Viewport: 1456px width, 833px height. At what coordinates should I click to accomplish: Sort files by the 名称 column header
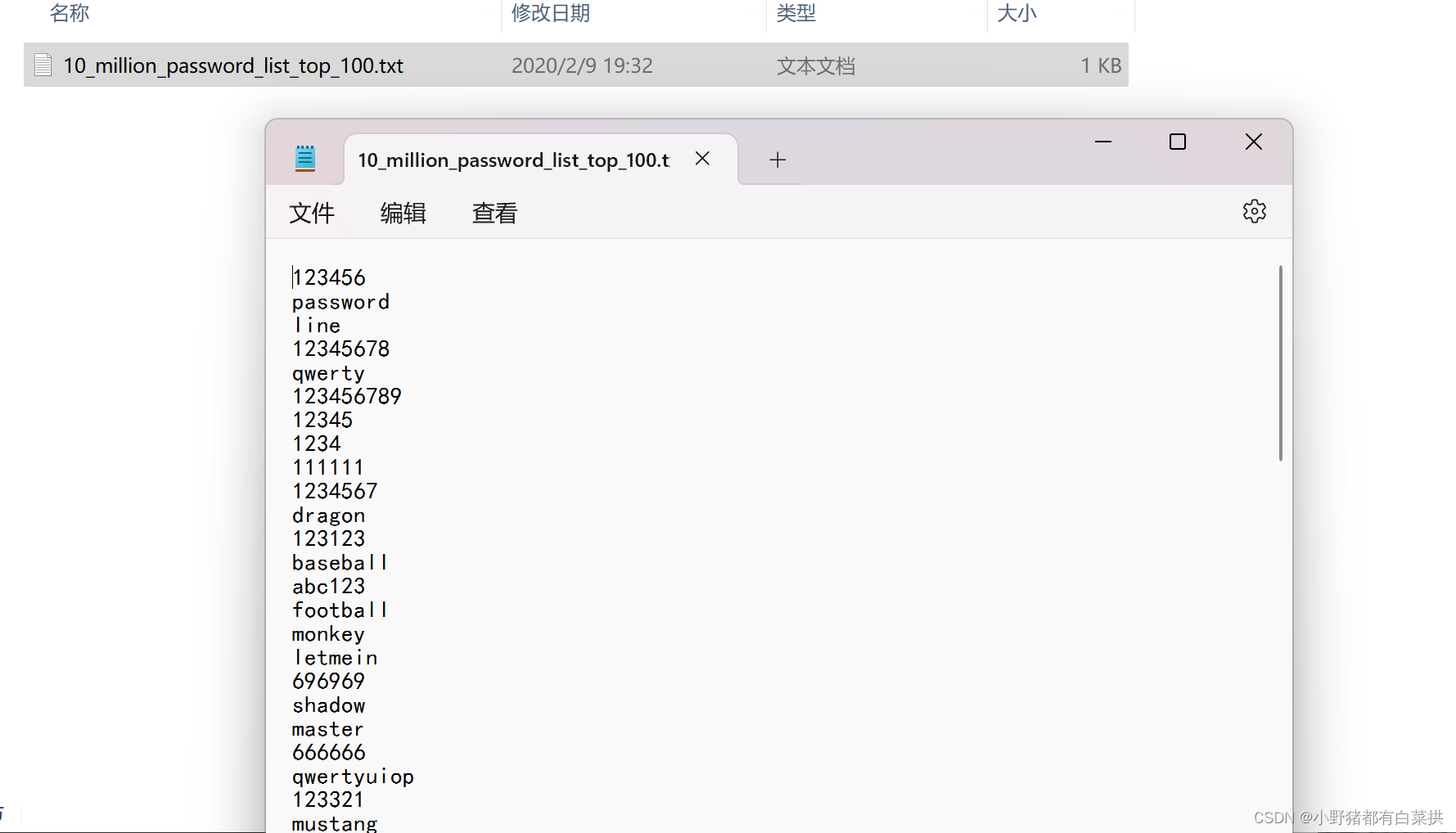click(70, 13)
